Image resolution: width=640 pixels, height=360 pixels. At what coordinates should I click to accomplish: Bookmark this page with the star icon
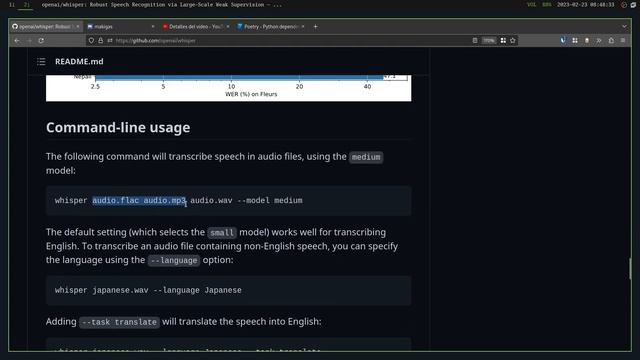[x=513, y=40]
